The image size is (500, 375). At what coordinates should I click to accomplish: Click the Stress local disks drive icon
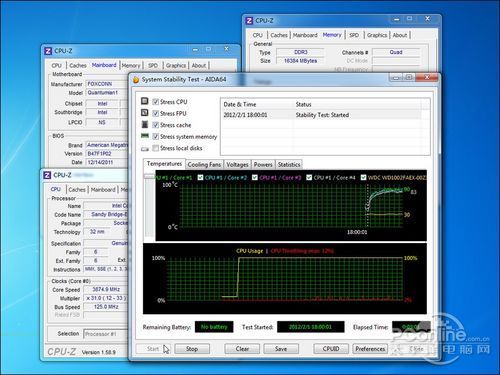click(x=145, y=149)
